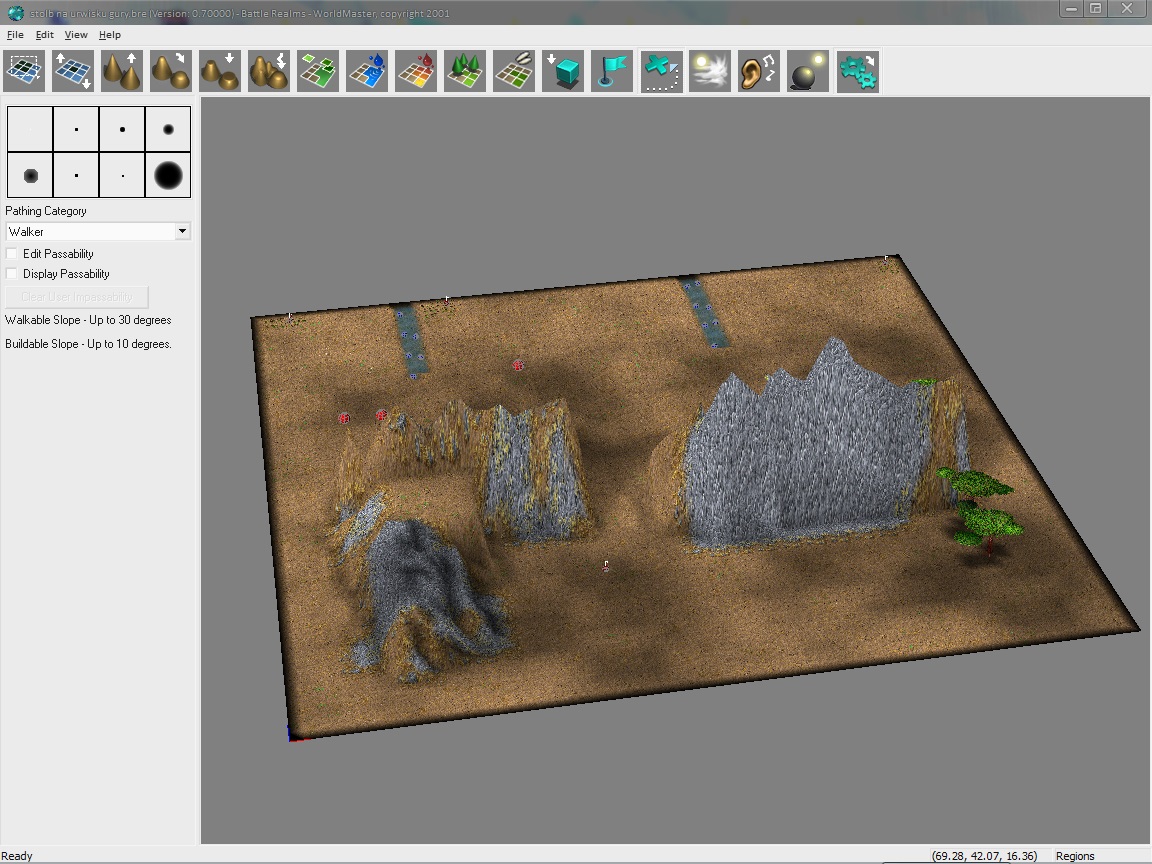1152x864 pixels.
Task: Enable the Display Passability checkbox
Action: (x=12, y=274)
